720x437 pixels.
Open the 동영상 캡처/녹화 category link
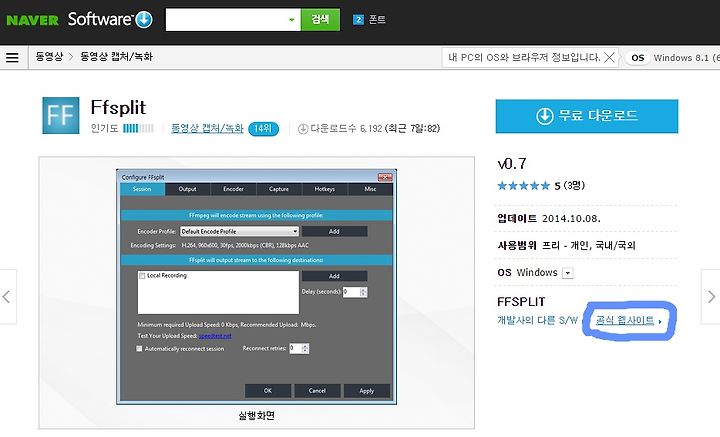pyautogui.click(x=207, y=128)
